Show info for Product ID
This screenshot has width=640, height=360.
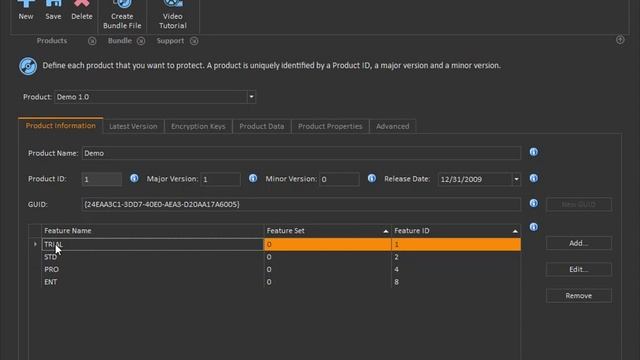click(x=134, y=178)
